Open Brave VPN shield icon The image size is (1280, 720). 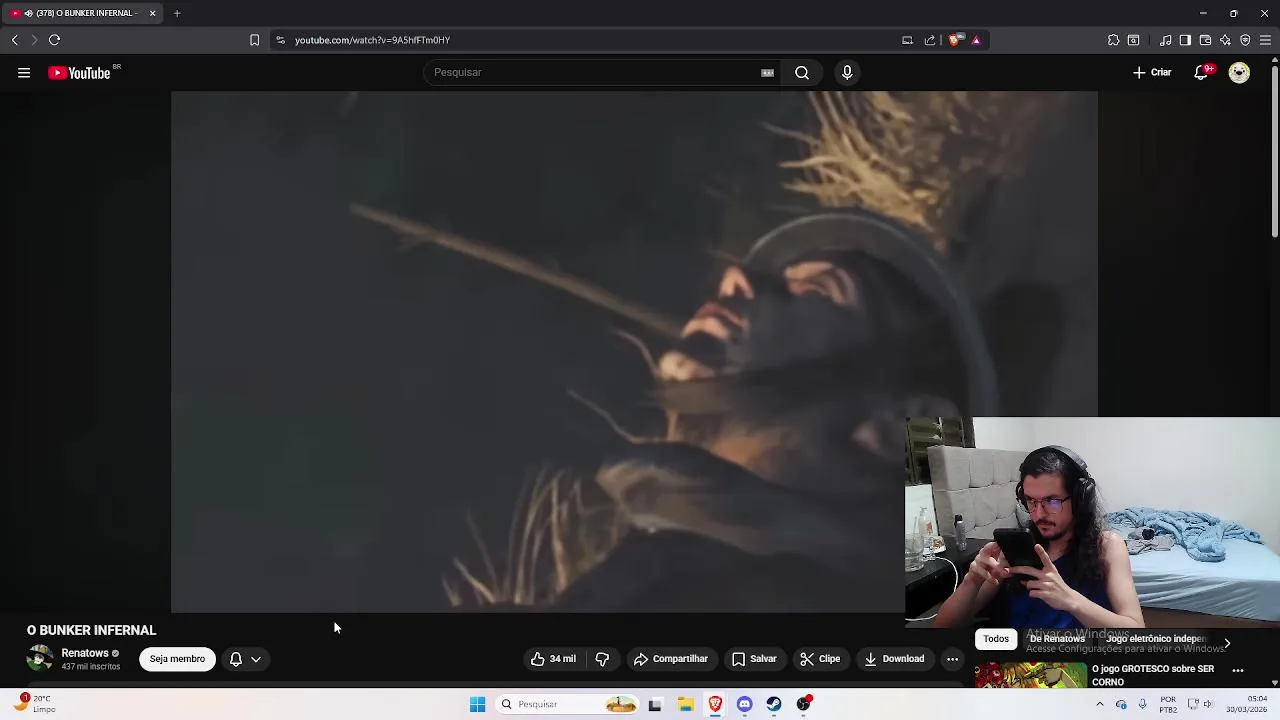tap(1245, 40)
